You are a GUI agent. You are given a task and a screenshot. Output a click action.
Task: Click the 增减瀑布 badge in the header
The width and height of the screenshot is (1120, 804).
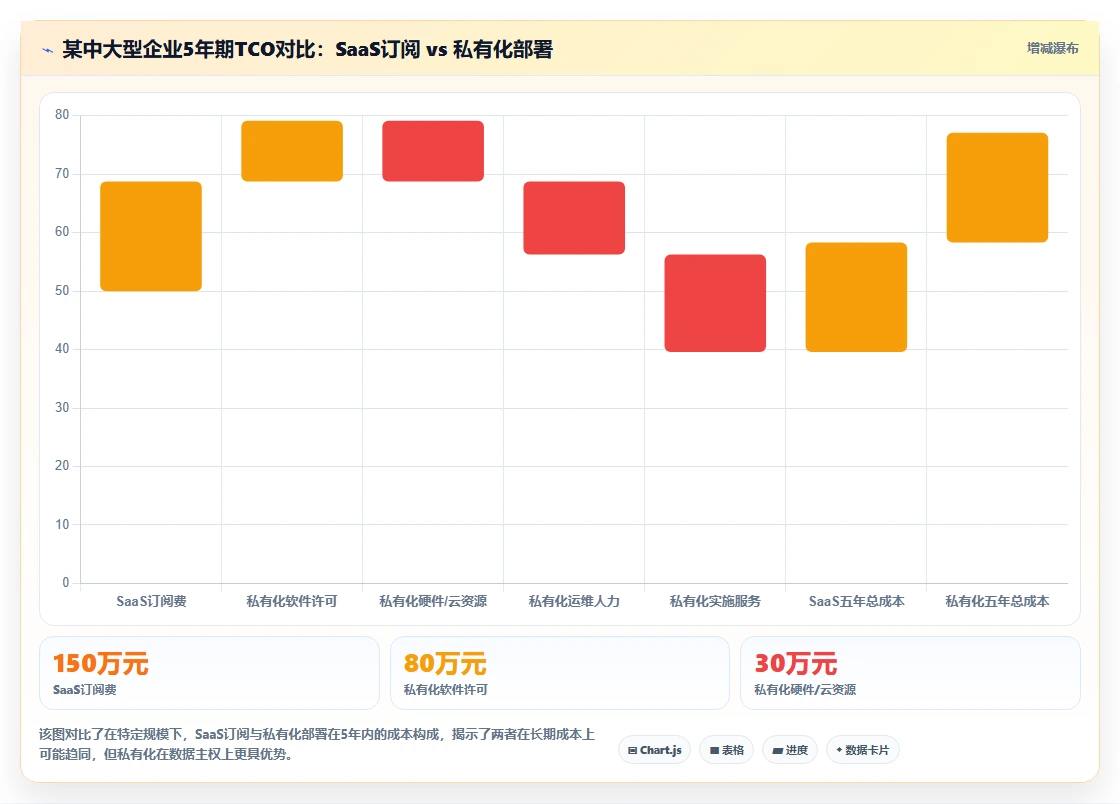point(1052,49)
